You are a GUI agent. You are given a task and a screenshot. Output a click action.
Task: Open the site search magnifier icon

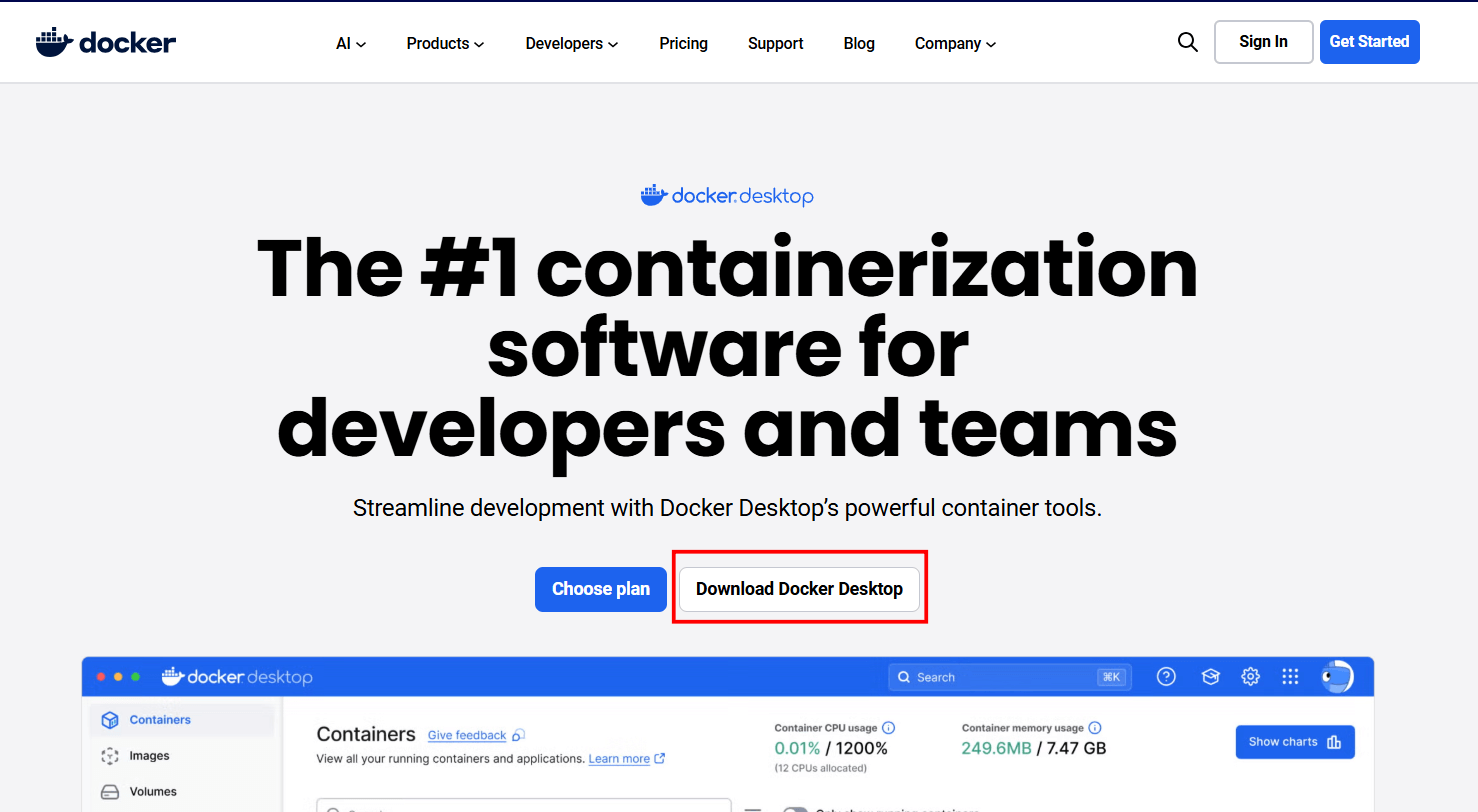click(1187, 42)
